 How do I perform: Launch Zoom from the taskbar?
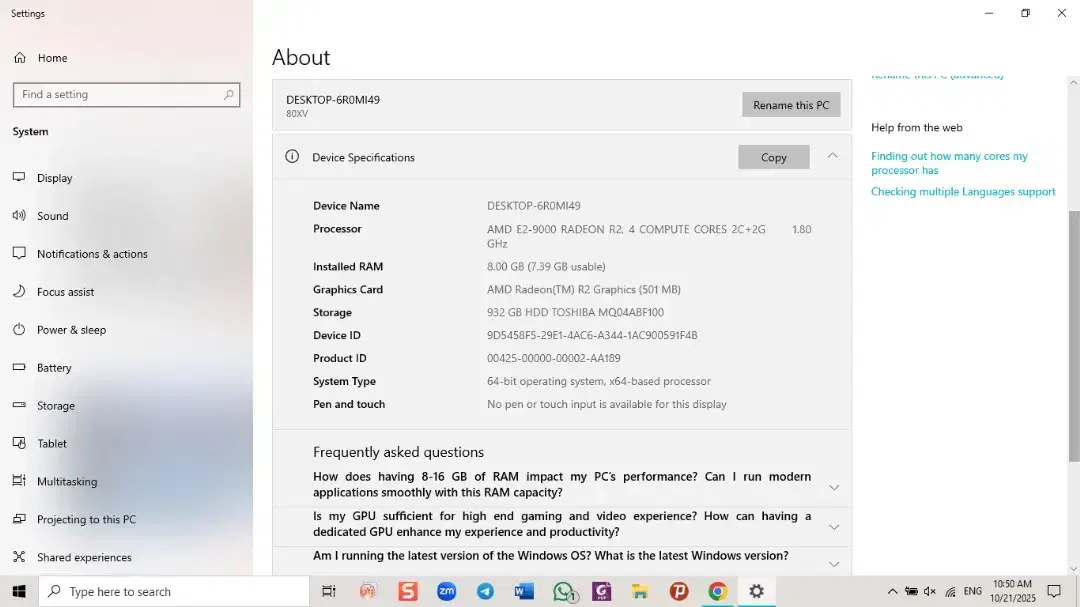446,592
